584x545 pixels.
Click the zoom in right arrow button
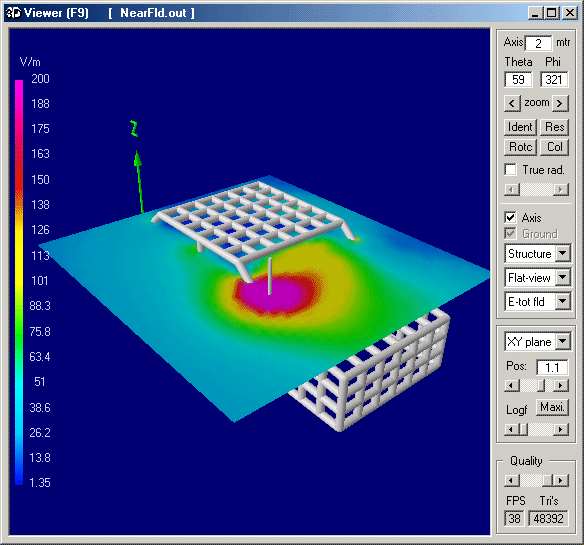[x=560, y=103]
